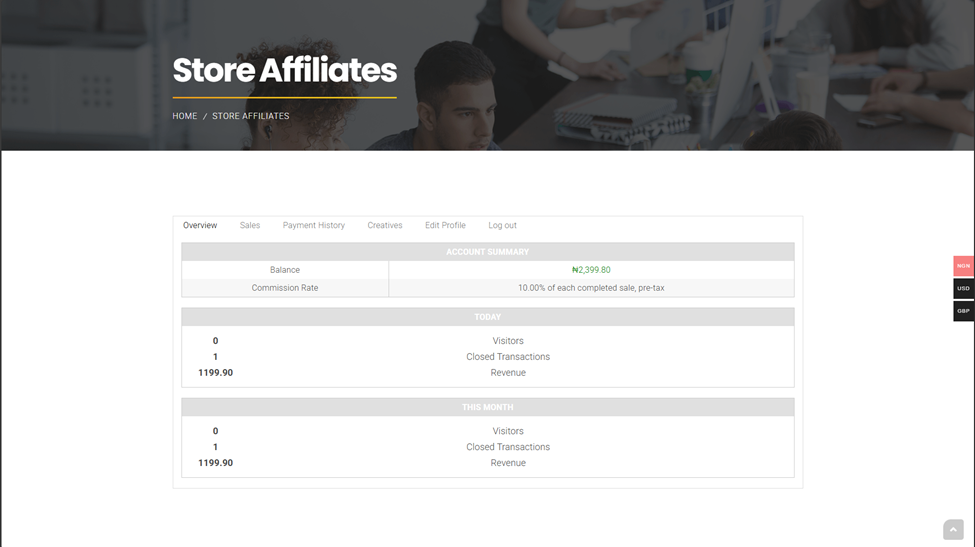Click the green ₦2,399.80 balance amount
Viewport: 975px width, 547px height.
click(591, 270)
